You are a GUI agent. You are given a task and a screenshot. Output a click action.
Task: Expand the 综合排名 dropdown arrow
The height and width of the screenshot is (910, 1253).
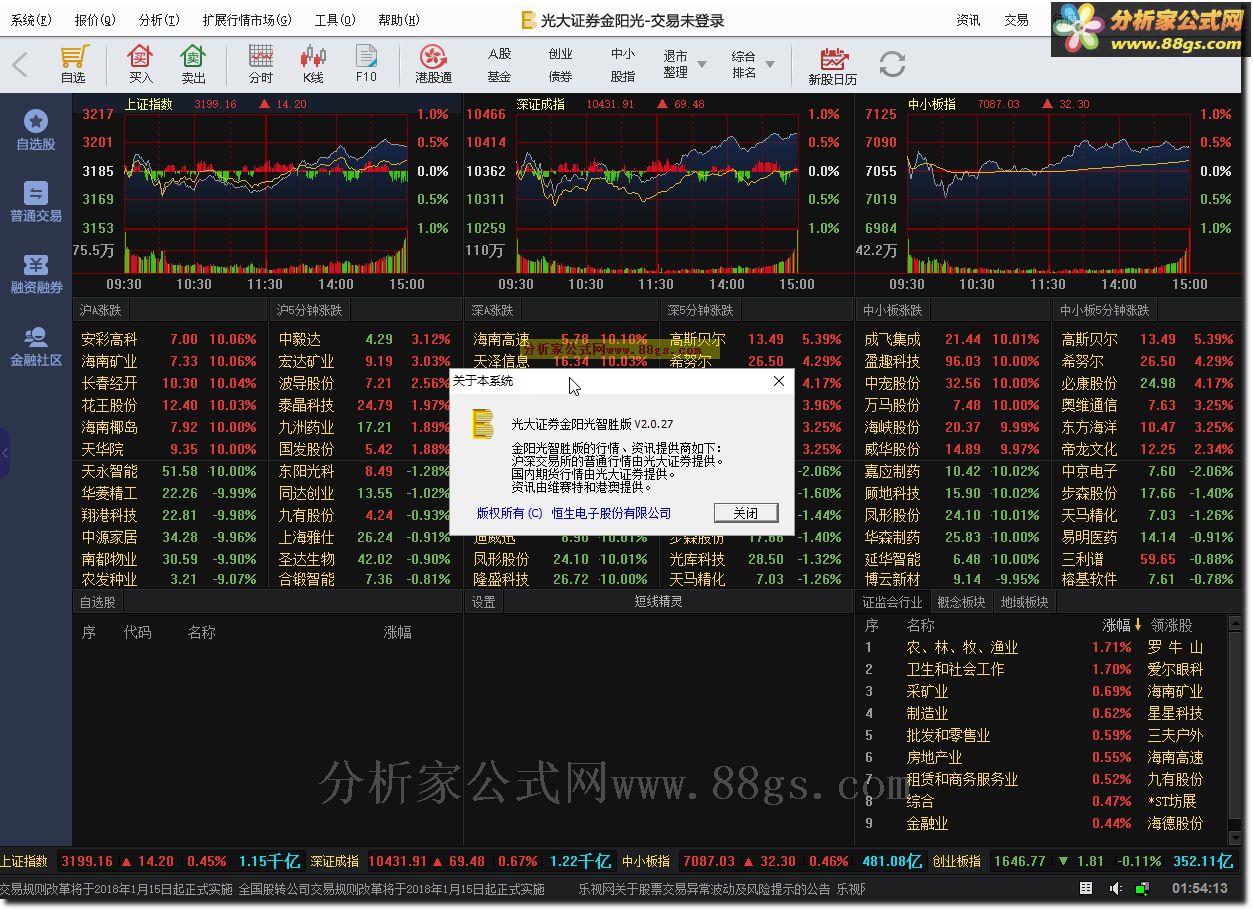(770, 65)
